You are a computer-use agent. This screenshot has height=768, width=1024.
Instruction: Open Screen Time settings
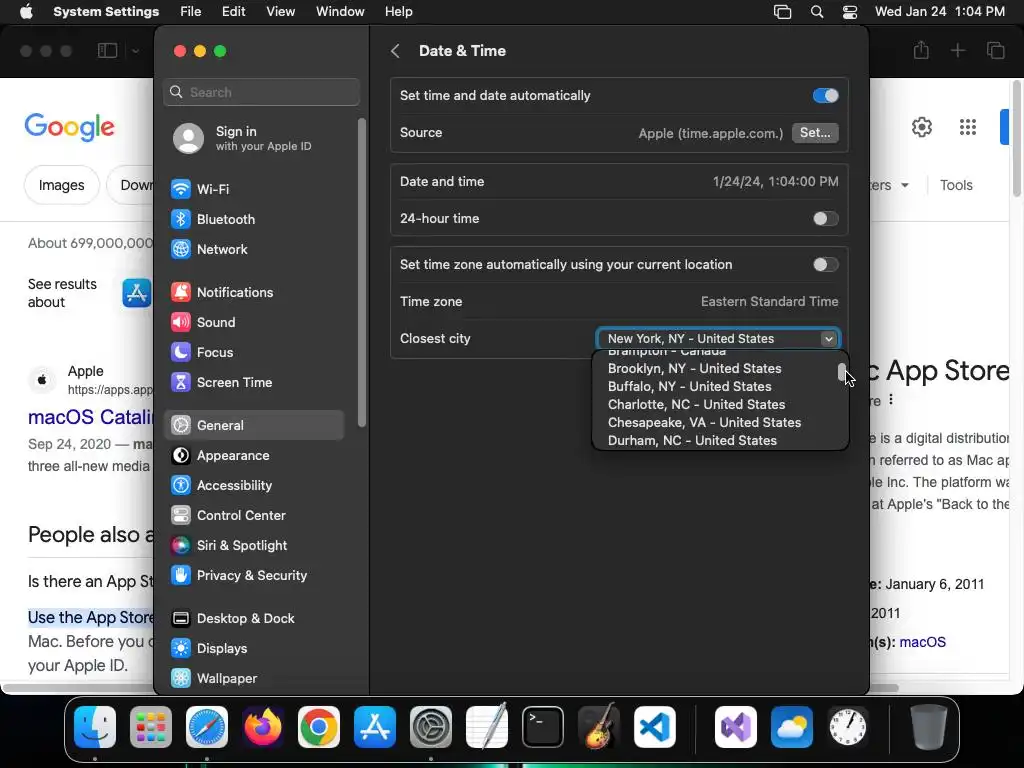[254, 383]
